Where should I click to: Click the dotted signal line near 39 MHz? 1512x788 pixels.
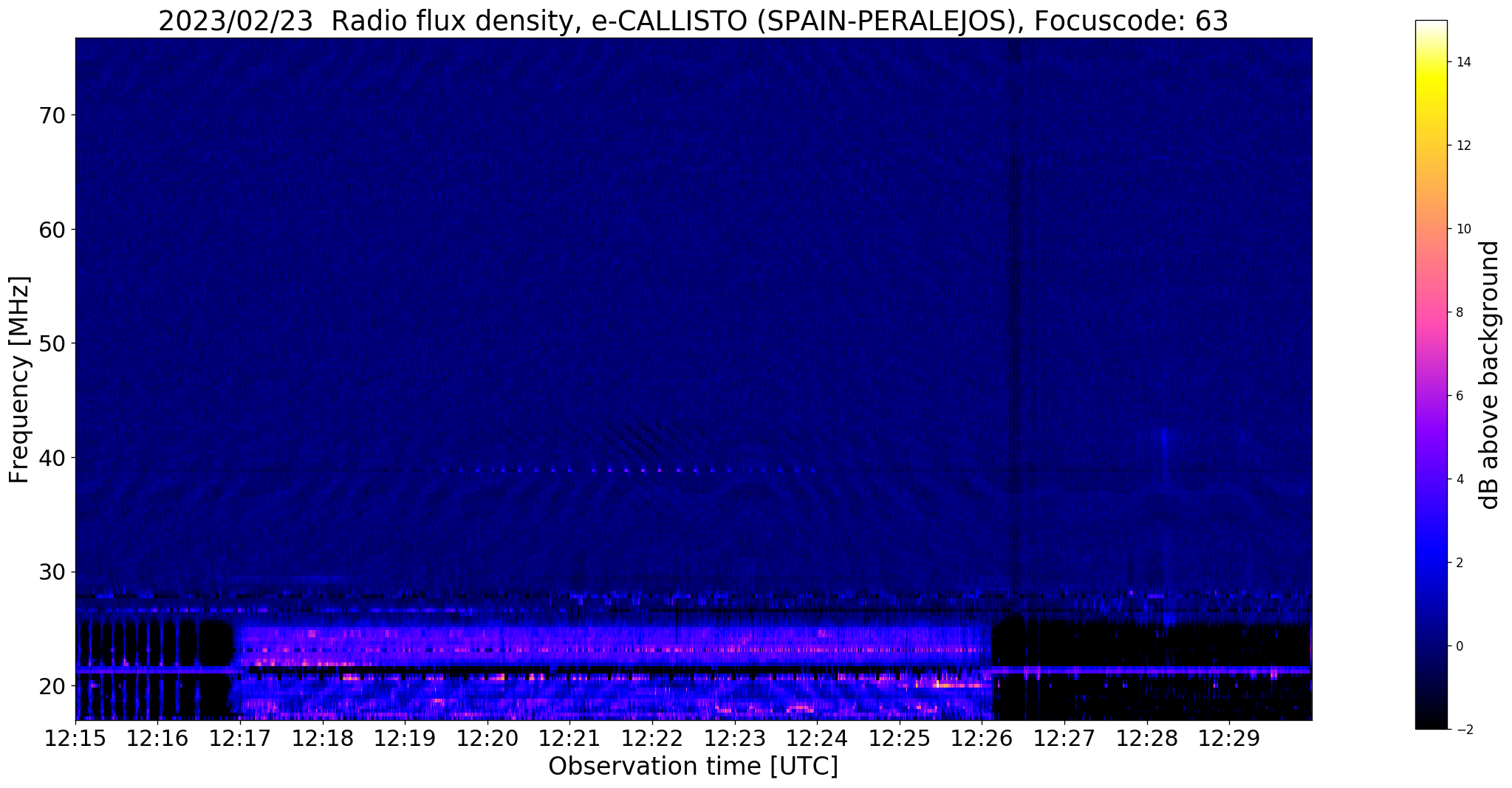[635, 470]
